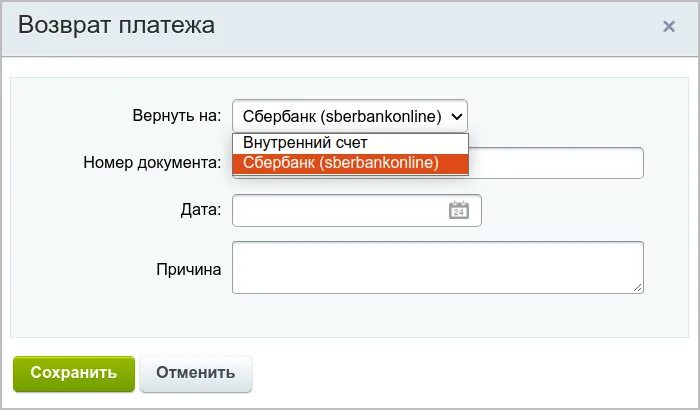Click the Дата: label

tap(201, 209)
